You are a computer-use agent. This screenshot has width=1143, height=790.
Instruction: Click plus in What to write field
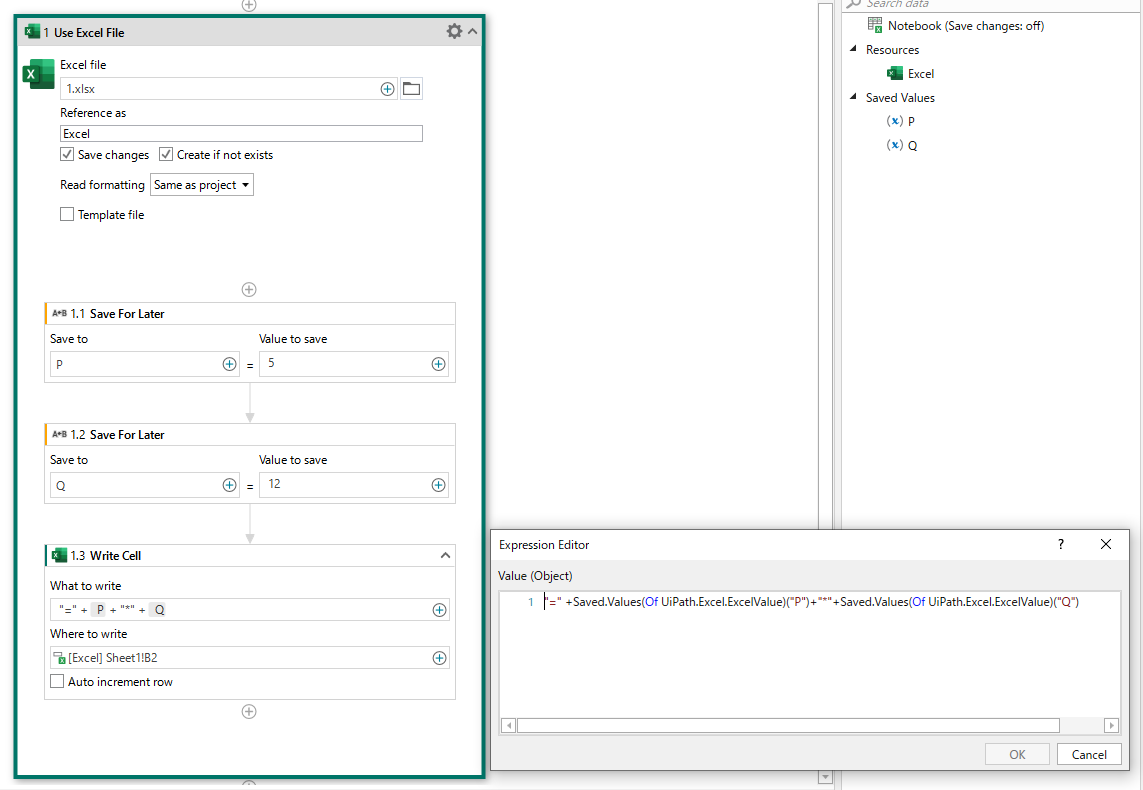click(x=440, y=610)
